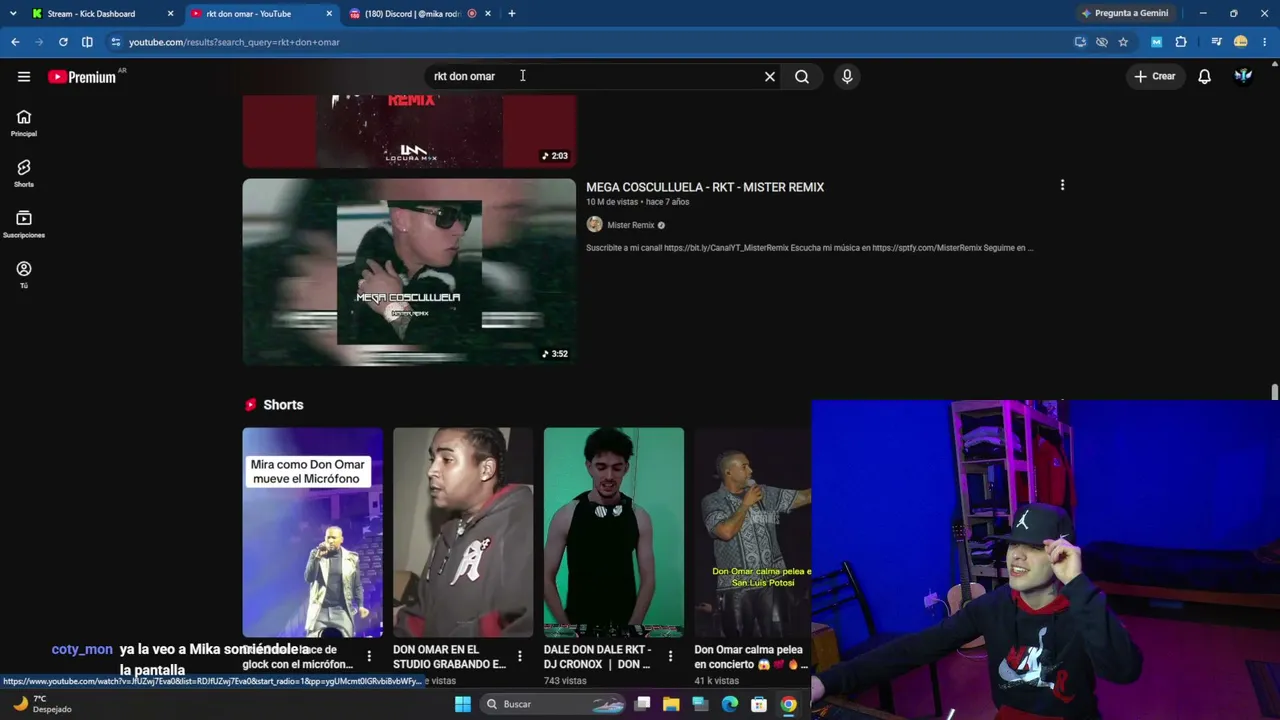The height and width of the screenshot is (720, 1280).
Task: Open the Chrome profile avatar
Action: point(1241,42)
